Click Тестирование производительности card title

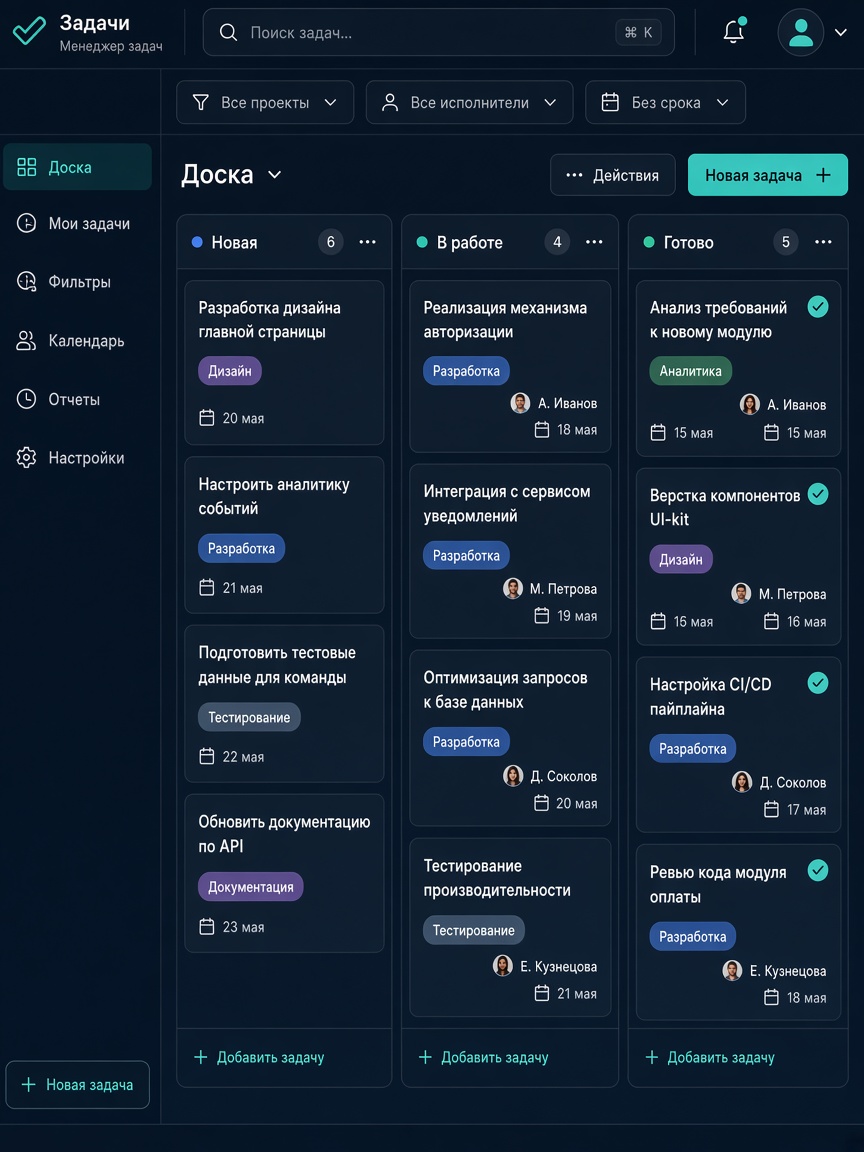pyautogui.click(x=497, y=878)
